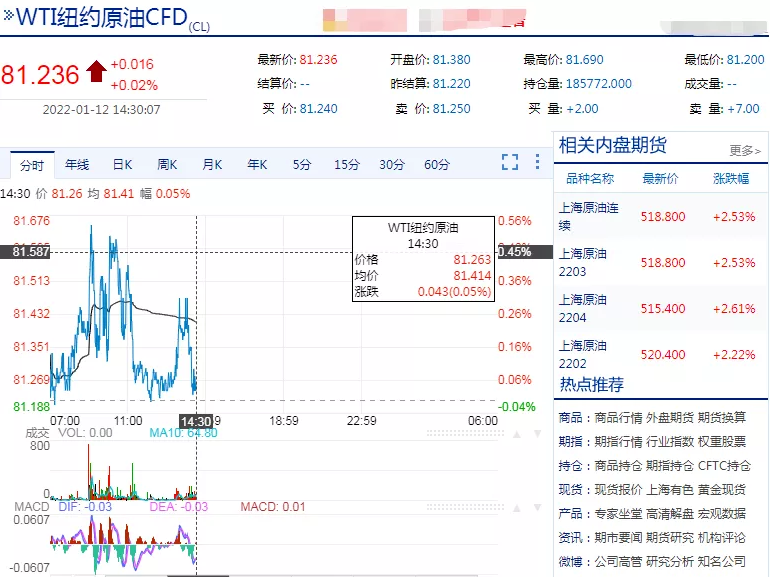Click the double-arrow icon before WTI title
The width and height of the screenshot is (770, 577).
pos(8,15)
